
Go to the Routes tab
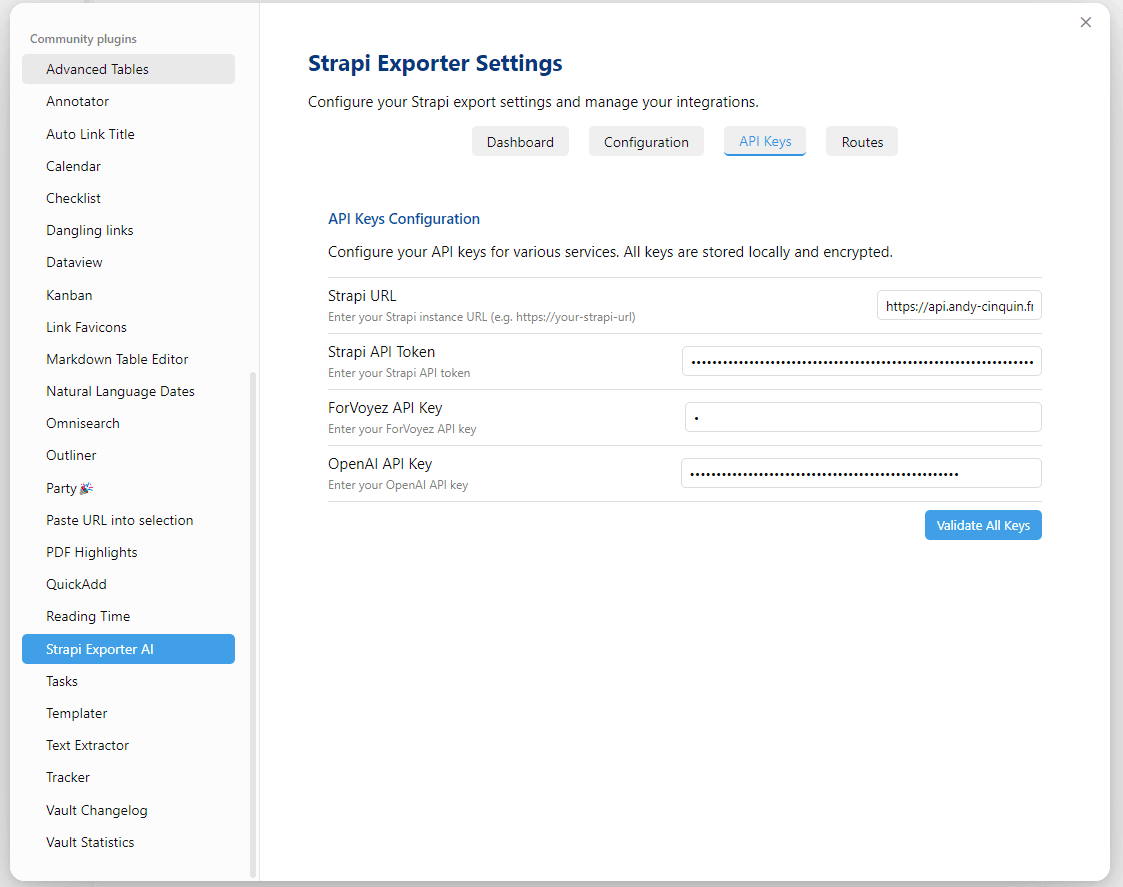862,142
